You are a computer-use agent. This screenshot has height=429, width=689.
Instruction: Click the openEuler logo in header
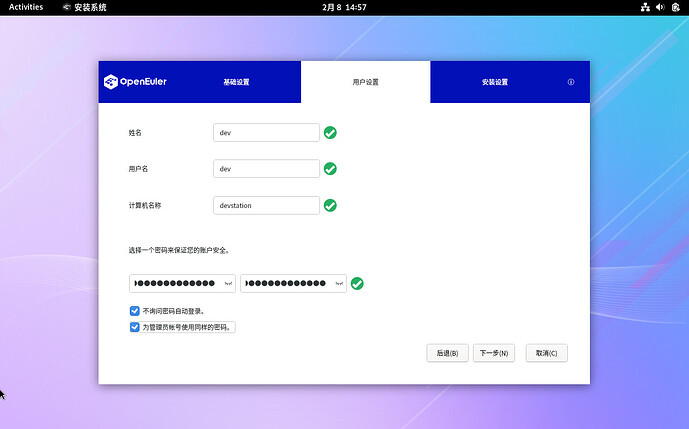(x=135, y=82)
